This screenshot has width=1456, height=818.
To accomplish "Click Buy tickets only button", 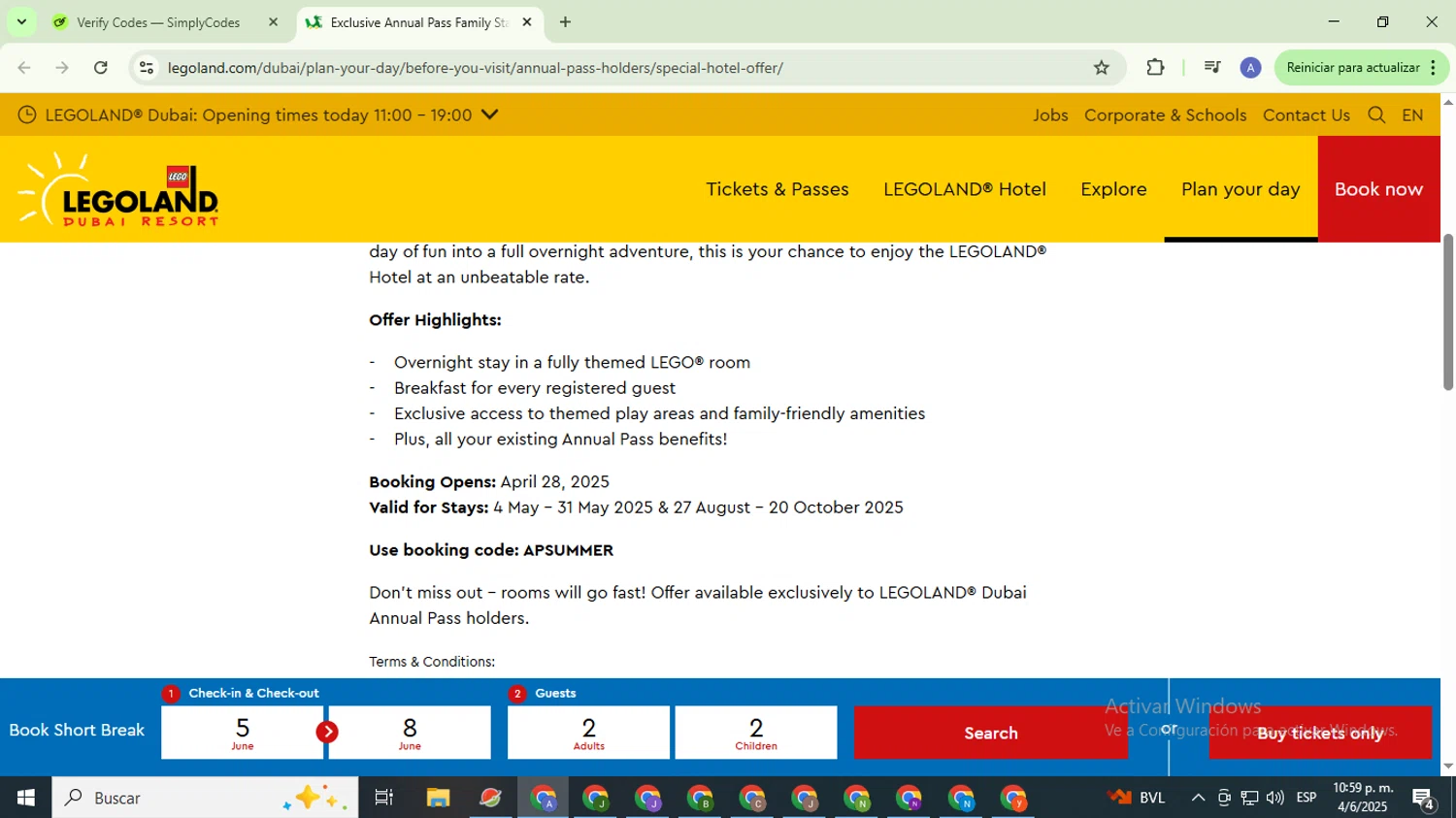I will pos(1320,733).
